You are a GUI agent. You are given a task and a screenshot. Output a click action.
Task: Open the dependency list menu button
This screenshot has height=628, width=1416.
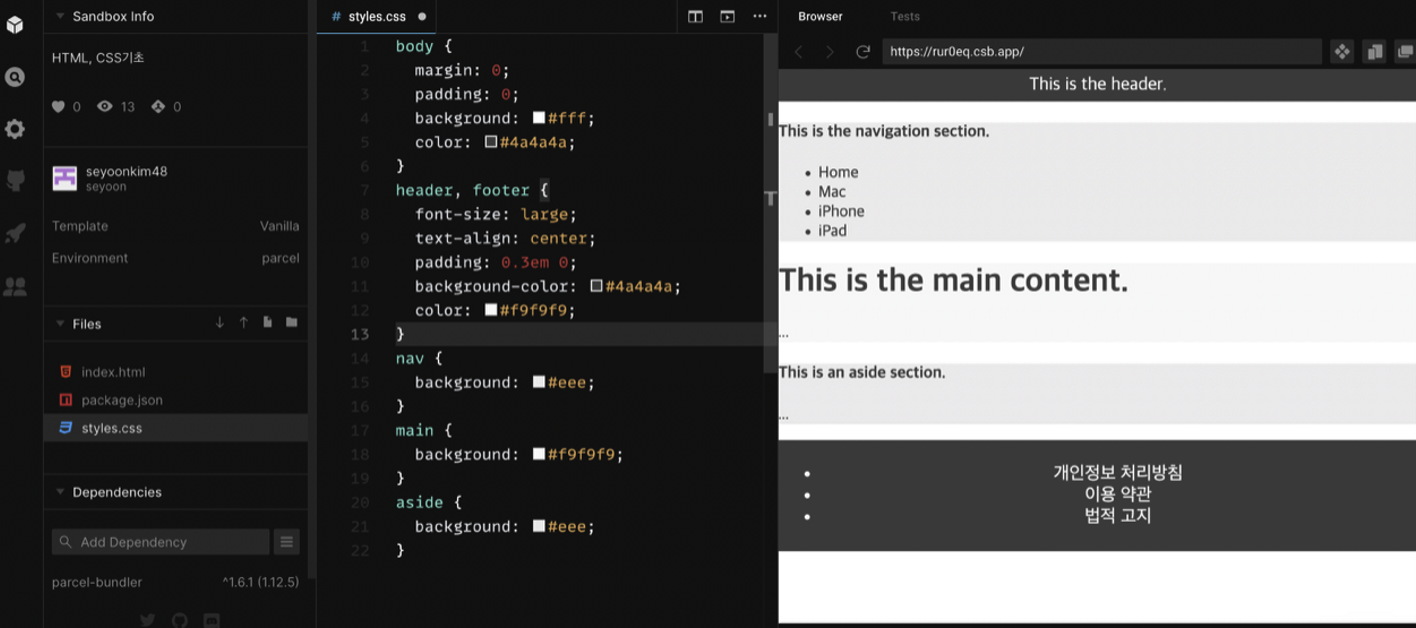click(x=287, y=542)
